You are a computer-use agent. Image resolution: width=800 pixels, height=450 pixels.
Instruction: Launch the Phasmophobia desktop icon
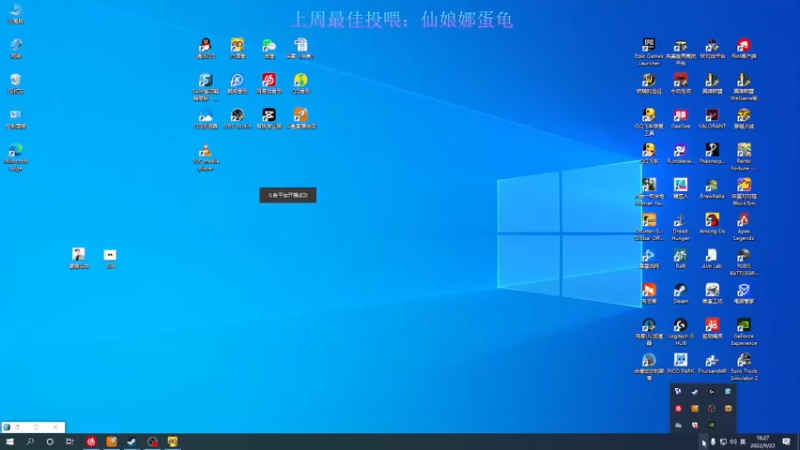[712, 153]
